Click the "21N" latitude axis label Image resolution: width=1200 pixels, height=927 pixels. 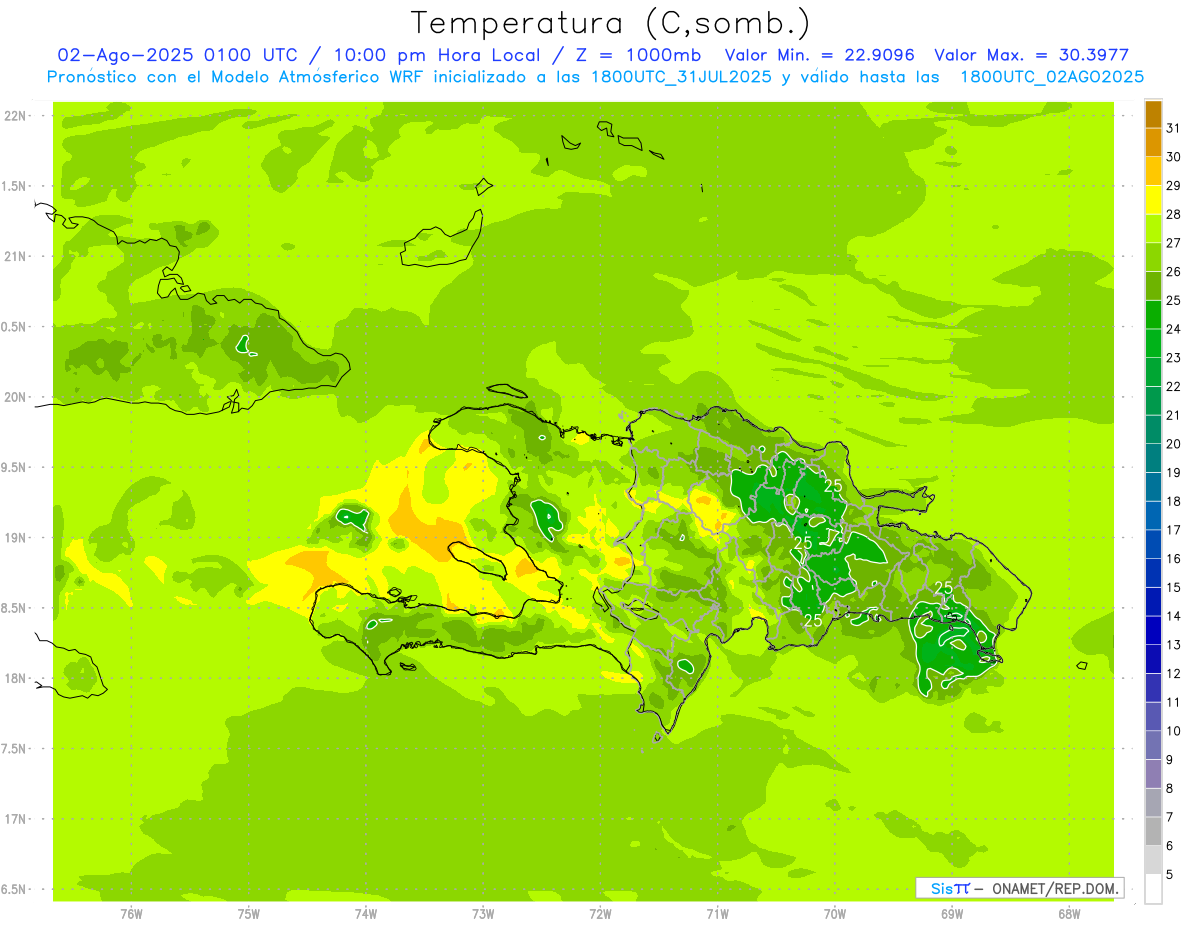pos(16,257)
